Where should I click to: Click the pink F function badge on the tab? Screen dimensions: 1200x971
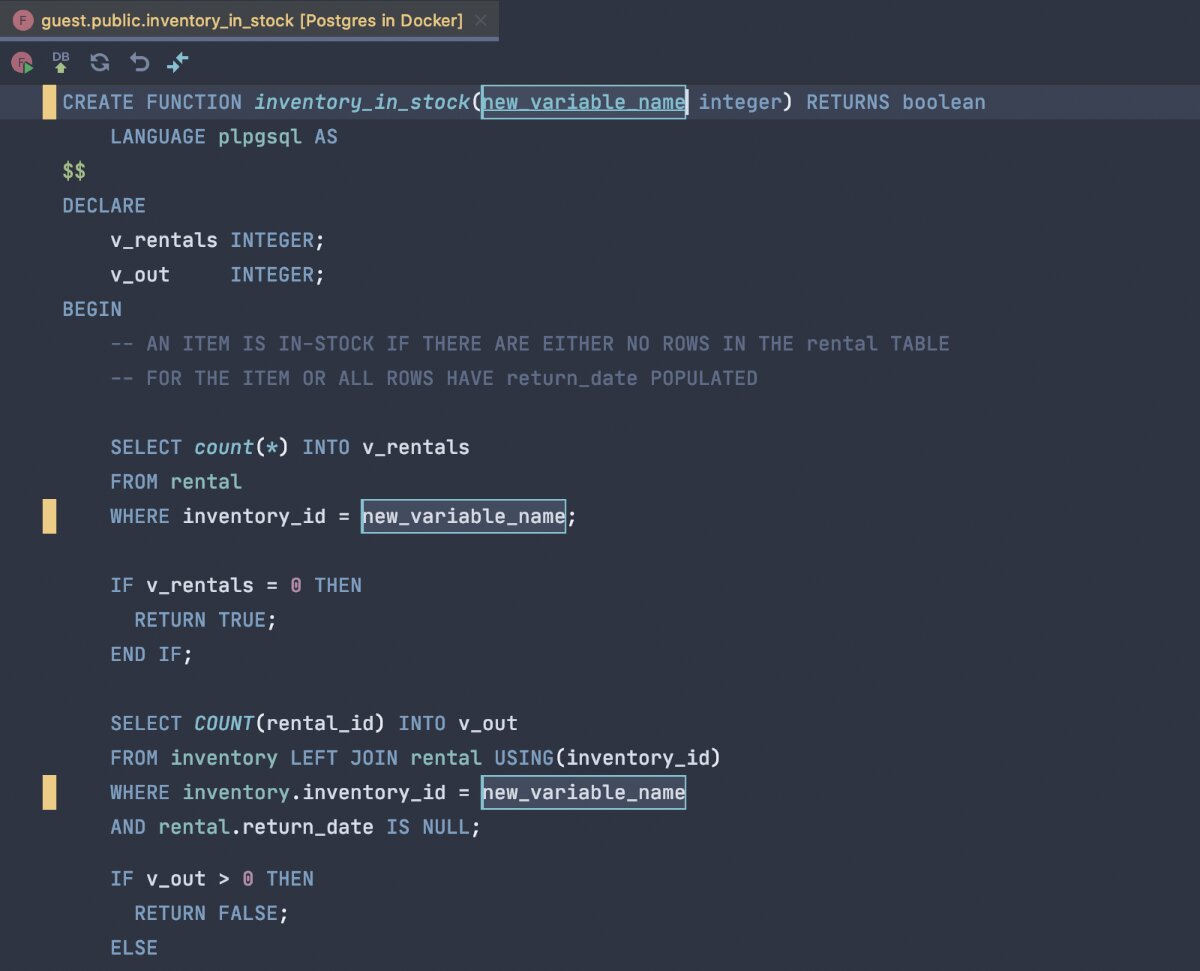[x=22, y=19]
